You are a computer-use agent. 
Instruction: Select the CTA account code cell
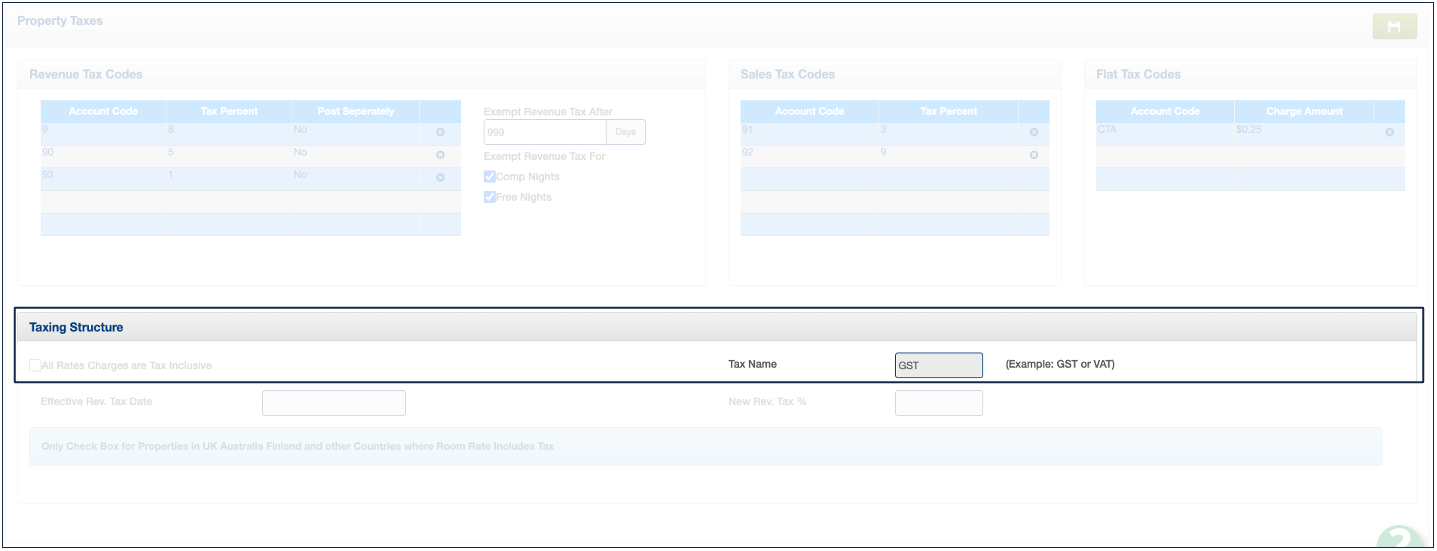[x=1165, y=131]
